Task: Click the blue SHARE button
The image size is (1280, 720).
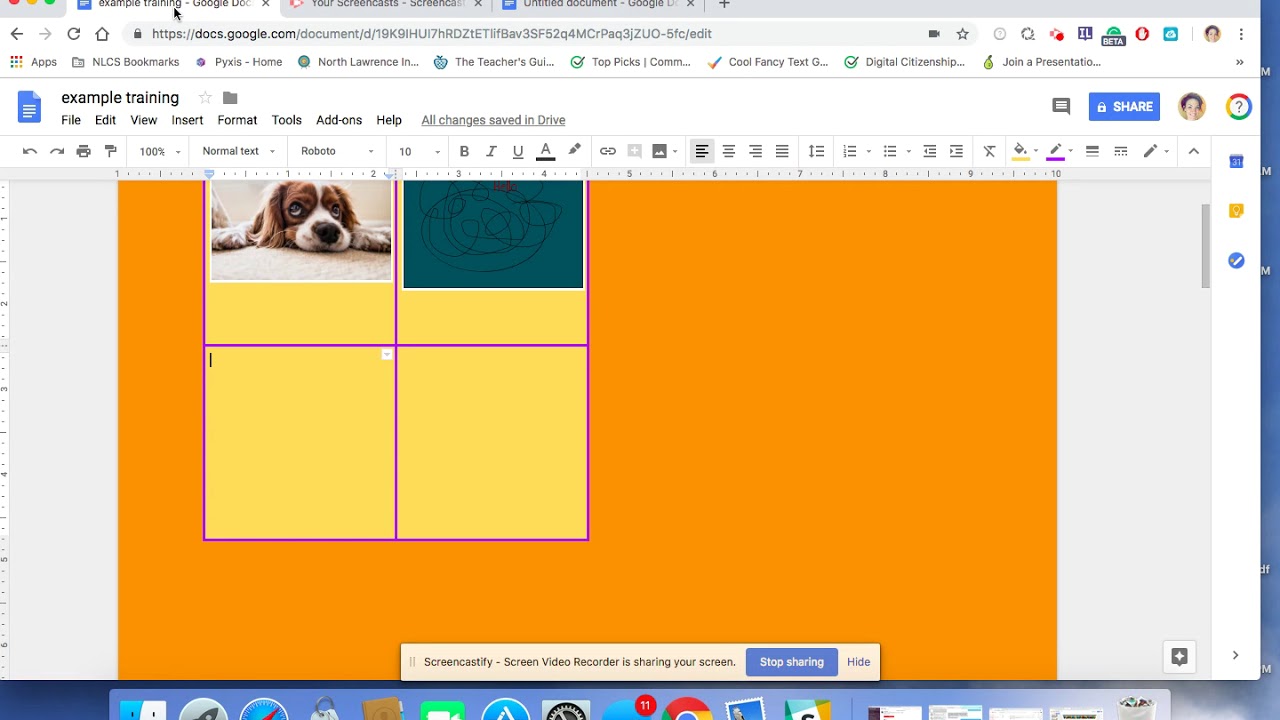Action: (x=1124, y=106)
